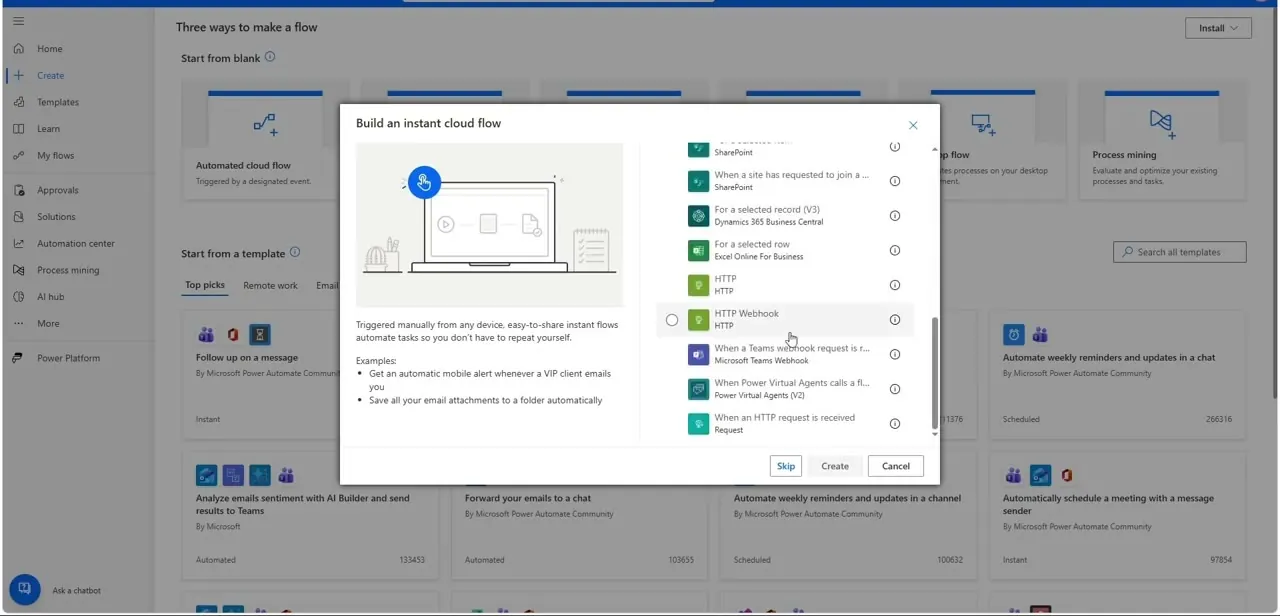Select When Power Virtual Agents calls a flow
The width and height of the screenshot is (1280, 616).
point(785,389)
